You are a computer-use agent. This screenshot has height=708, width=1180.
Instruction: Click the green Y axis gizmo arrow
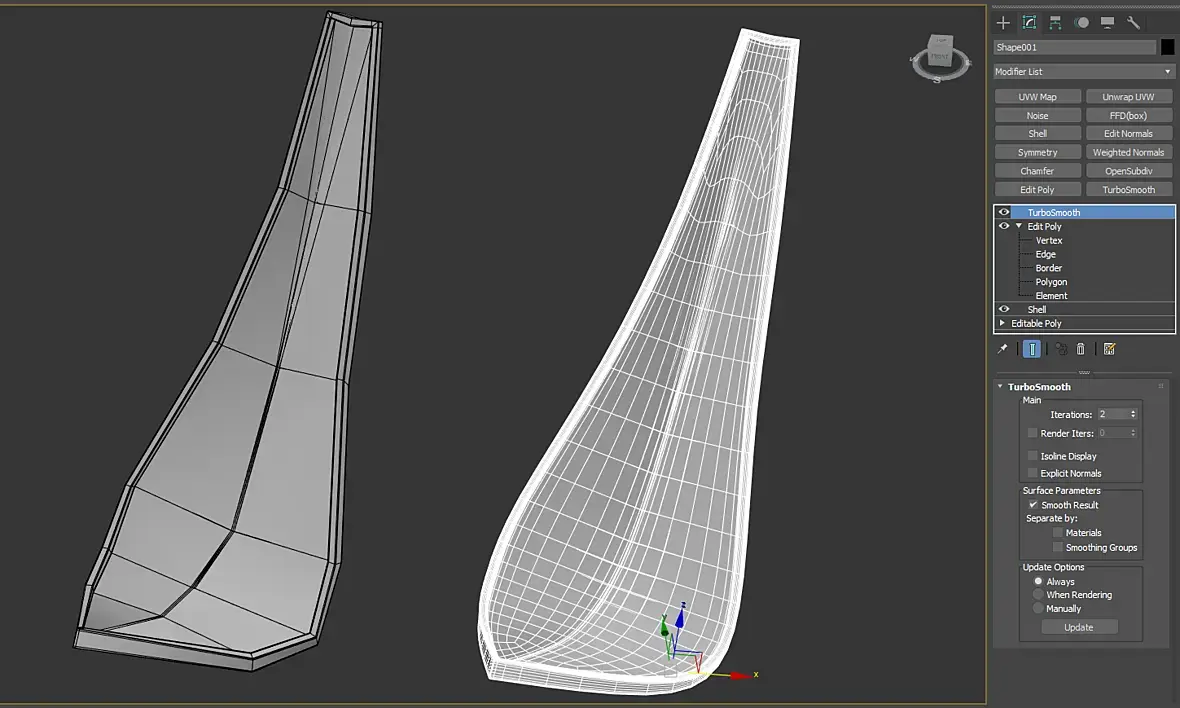[665, 626]
